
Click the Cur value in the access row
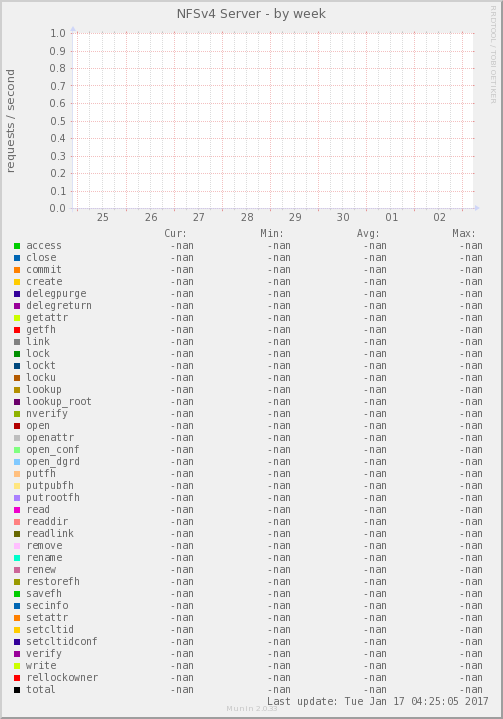(x=182, y=246)
